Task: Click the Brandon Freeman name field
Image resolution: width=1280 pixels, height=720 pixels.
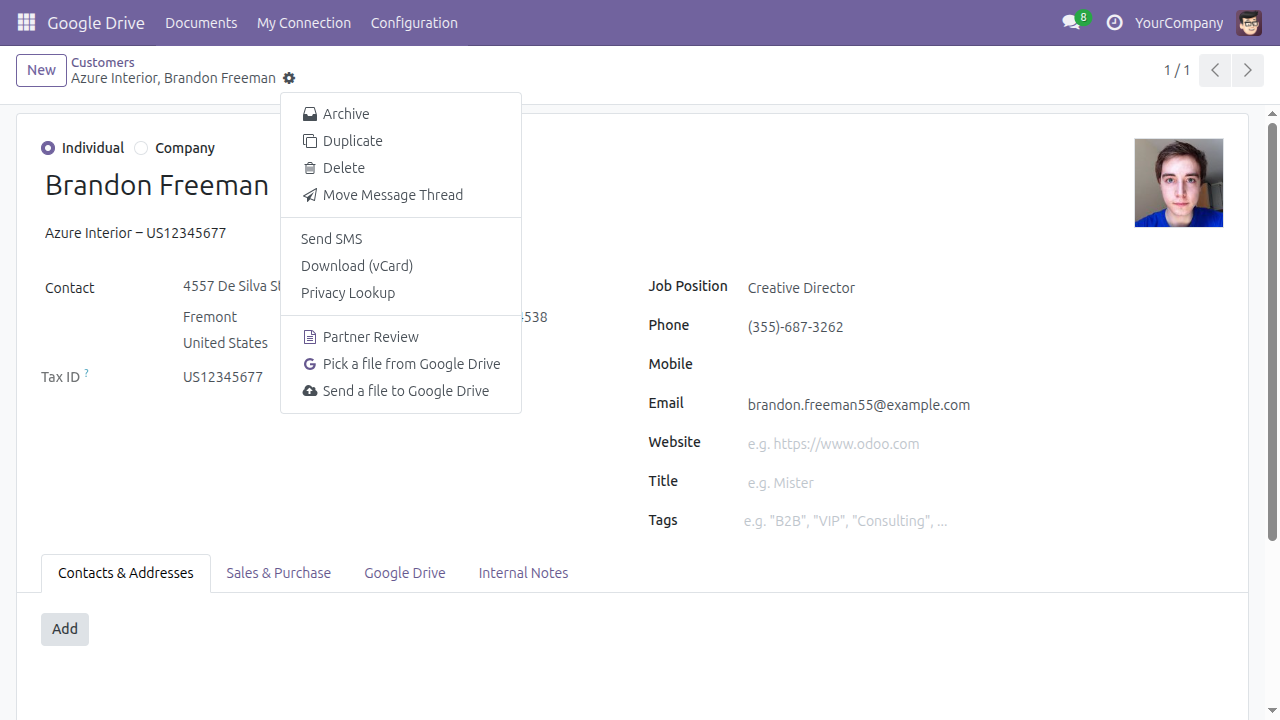Action: click(157, 185)
